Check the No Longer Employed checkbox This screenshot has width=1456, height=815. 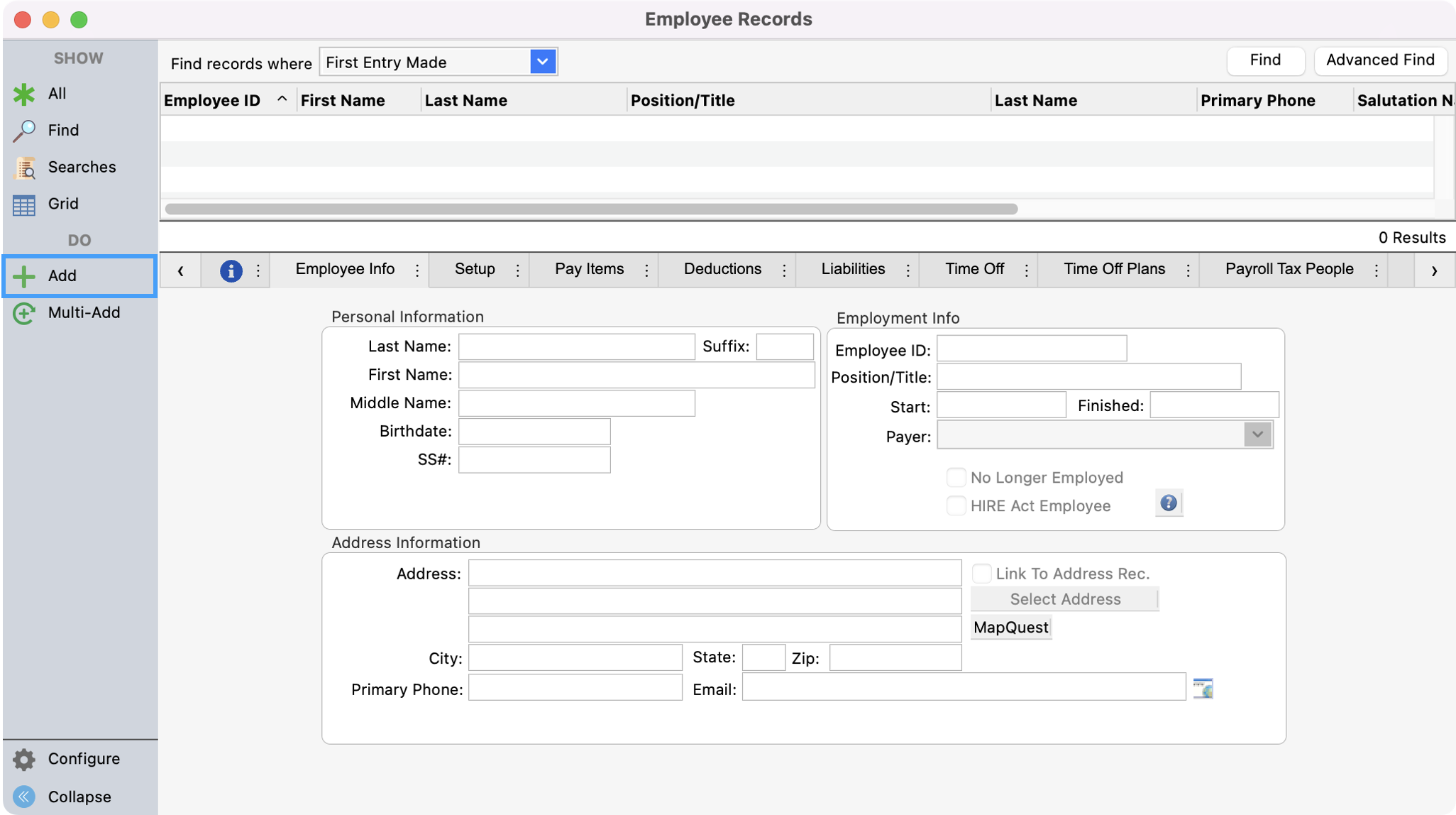[956, 477]
